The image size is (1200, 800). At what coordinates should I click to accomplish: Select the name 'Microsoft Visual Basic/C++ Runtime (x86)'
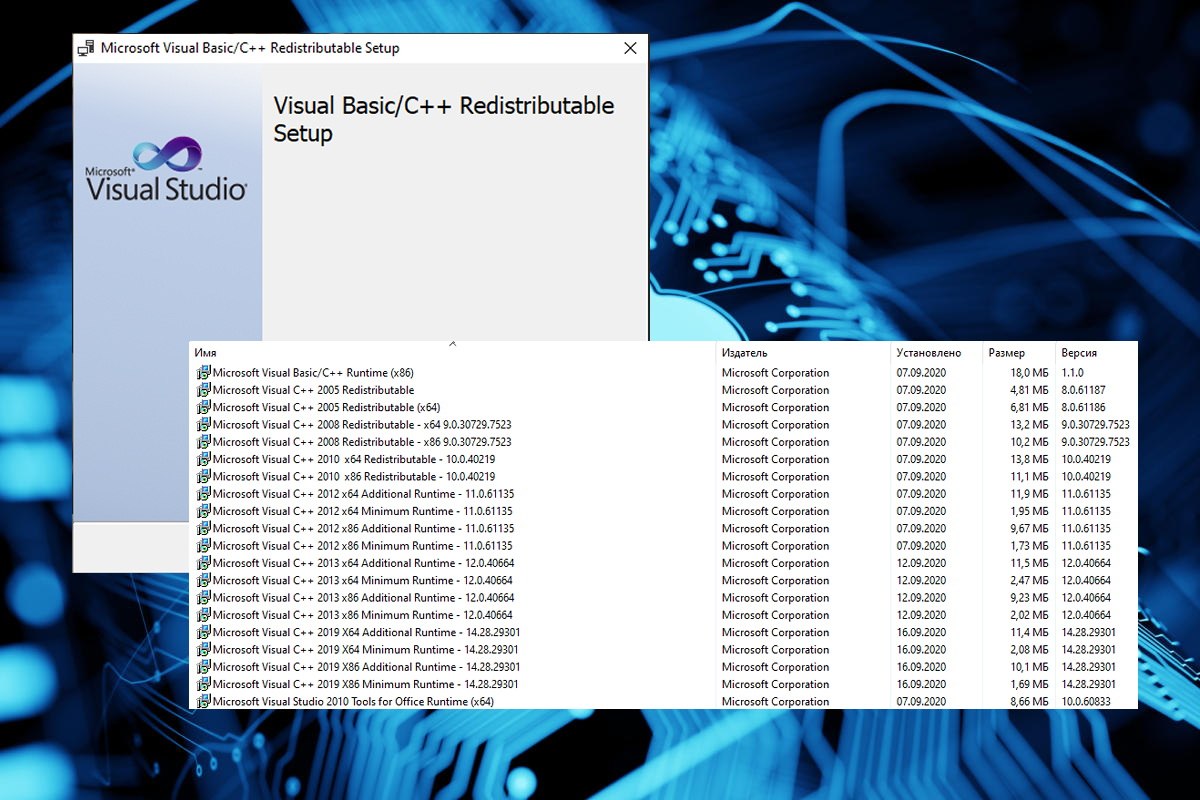coord(313,373)
